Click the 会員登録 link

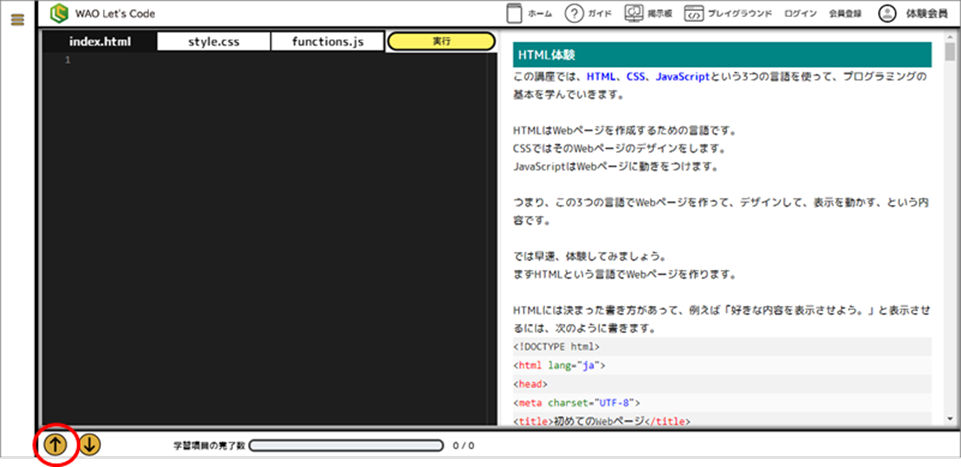click(x=845, y=13)
